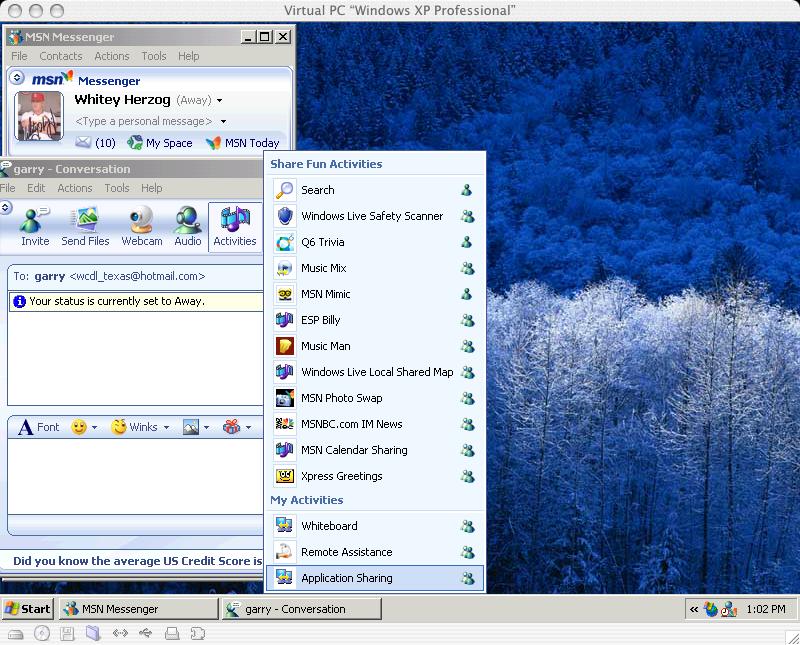800x645 pixels.
Task: Click the Winks button
Action: point(135,427)
